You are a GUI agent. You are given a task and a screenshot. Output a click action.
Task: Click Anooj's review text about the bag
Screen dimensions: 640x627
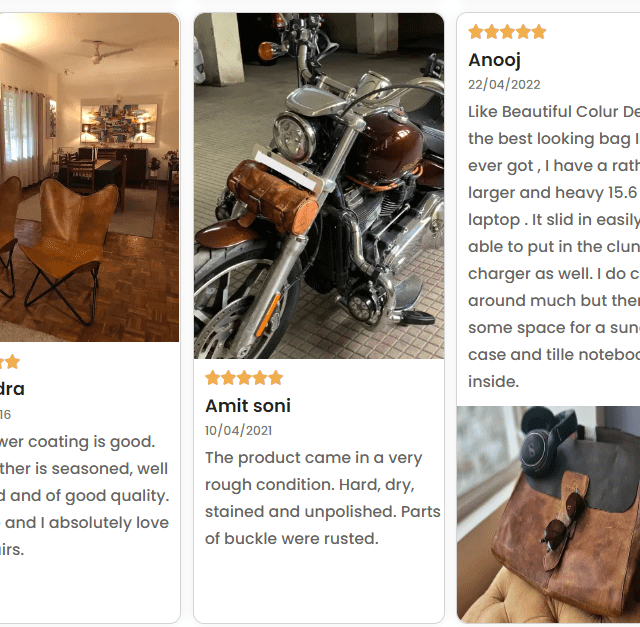point(554,247)
